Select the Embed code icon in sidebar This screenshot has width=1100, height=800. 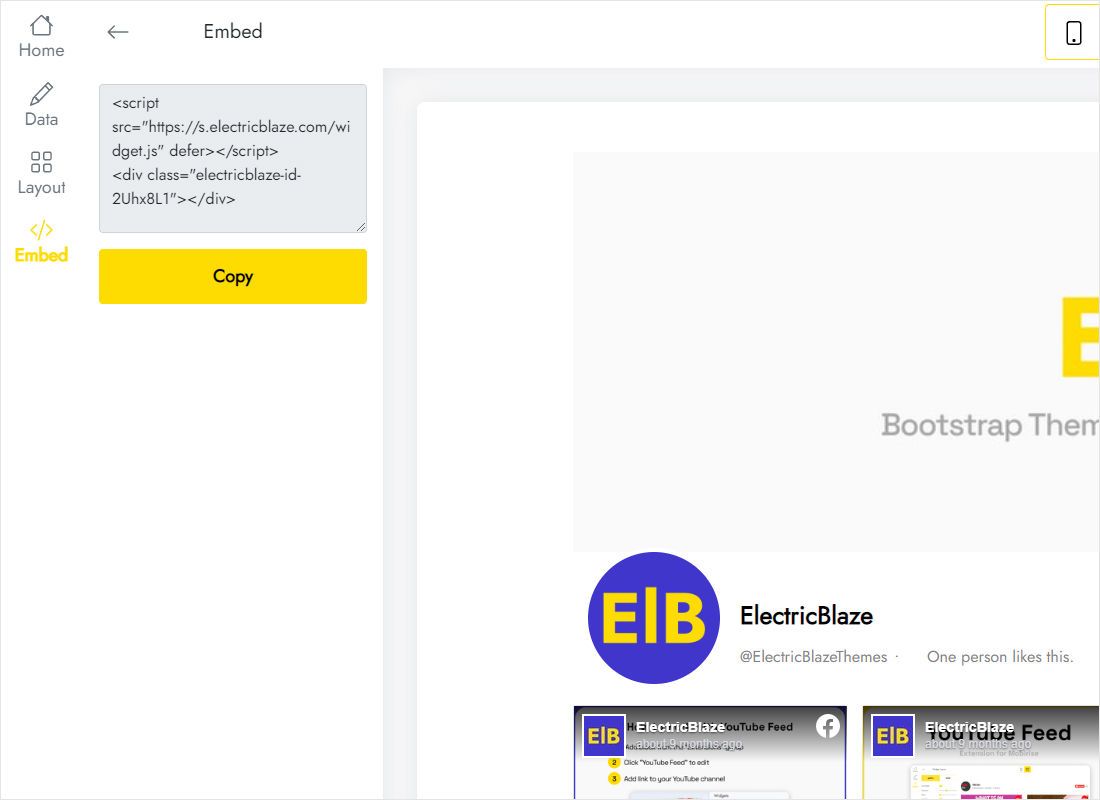[41, 229]
